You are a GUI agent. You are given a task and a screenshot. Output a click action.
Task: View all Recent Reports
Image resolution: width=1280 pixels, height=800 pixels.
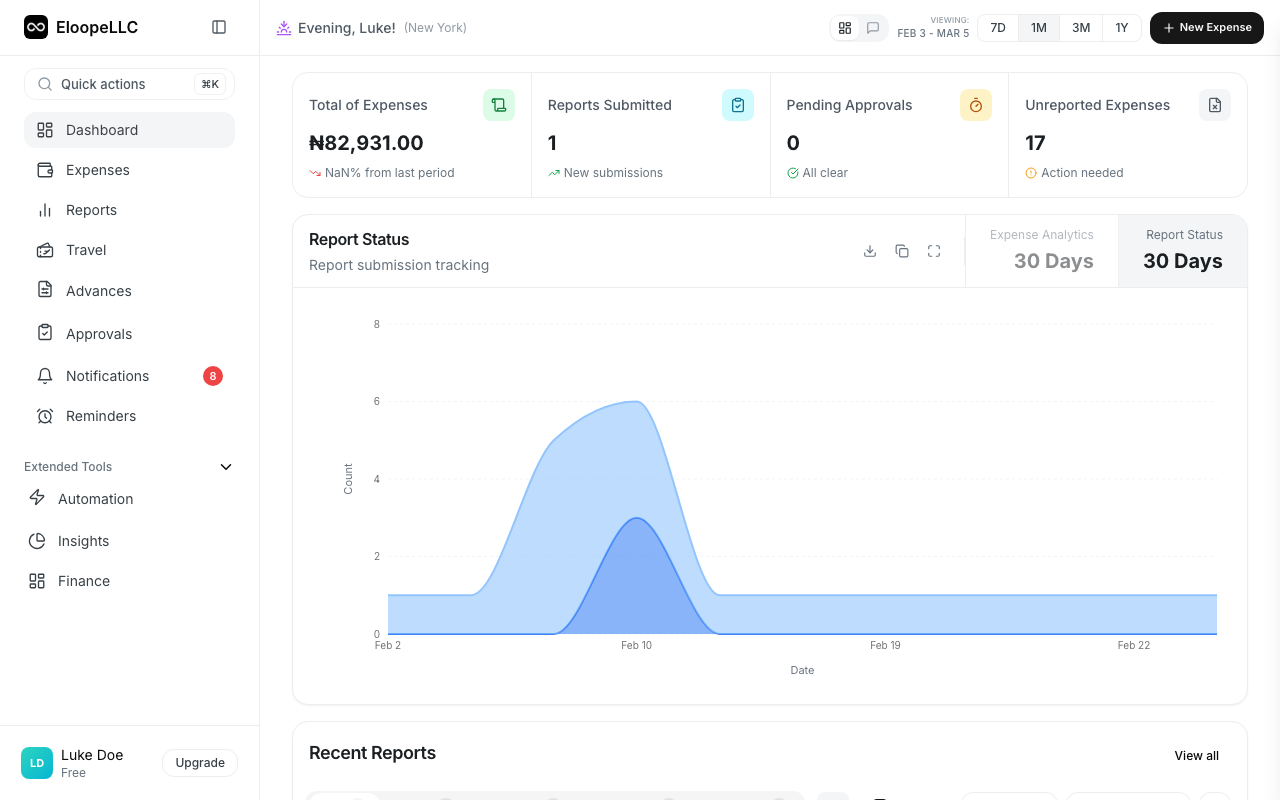(x=1196, y=756)
